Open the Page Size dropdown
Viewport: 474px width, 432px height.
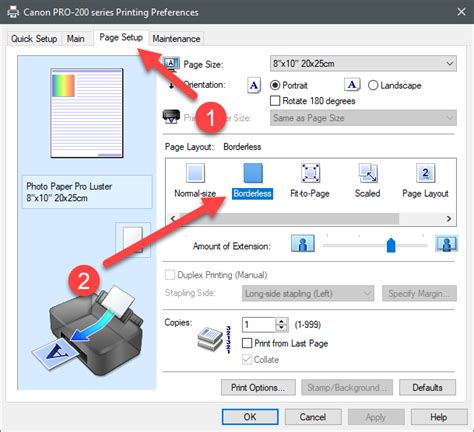click(x=363, y=63)
